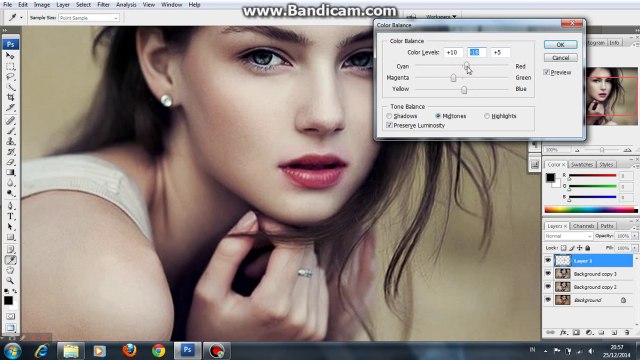Image resolution: width=640 pixels, height=360 pixels.
Task: Open the Filter menu
Action: pyautogui.click(x=103, y=5)
